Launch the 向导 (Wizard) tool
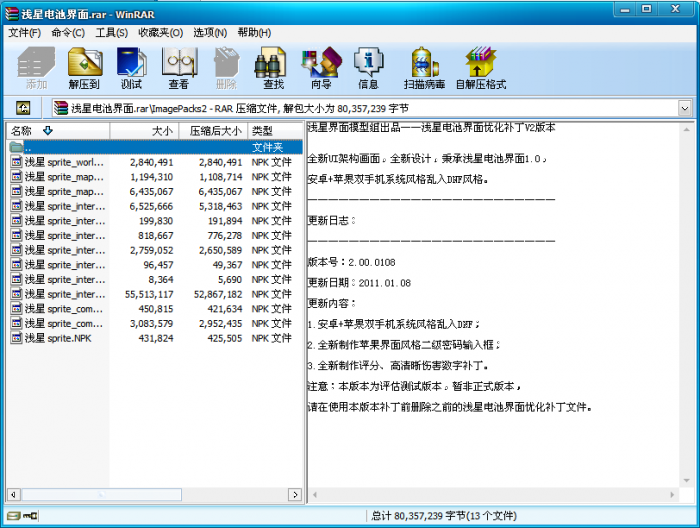The height and width of the screenshot is (528, 700). tap(321, 68)
